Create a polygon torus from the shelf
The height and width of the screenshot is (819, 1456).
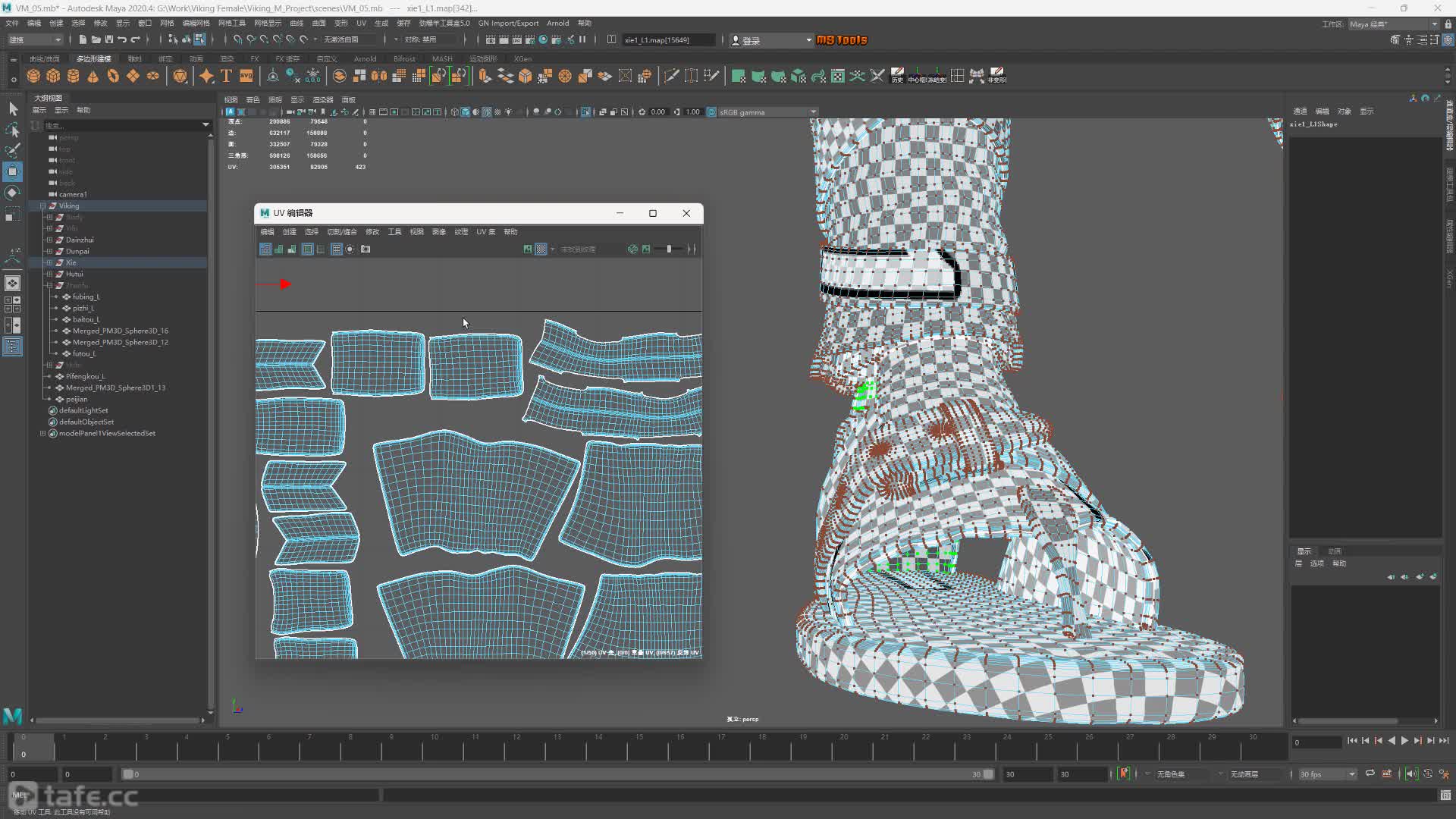point(113,76)
